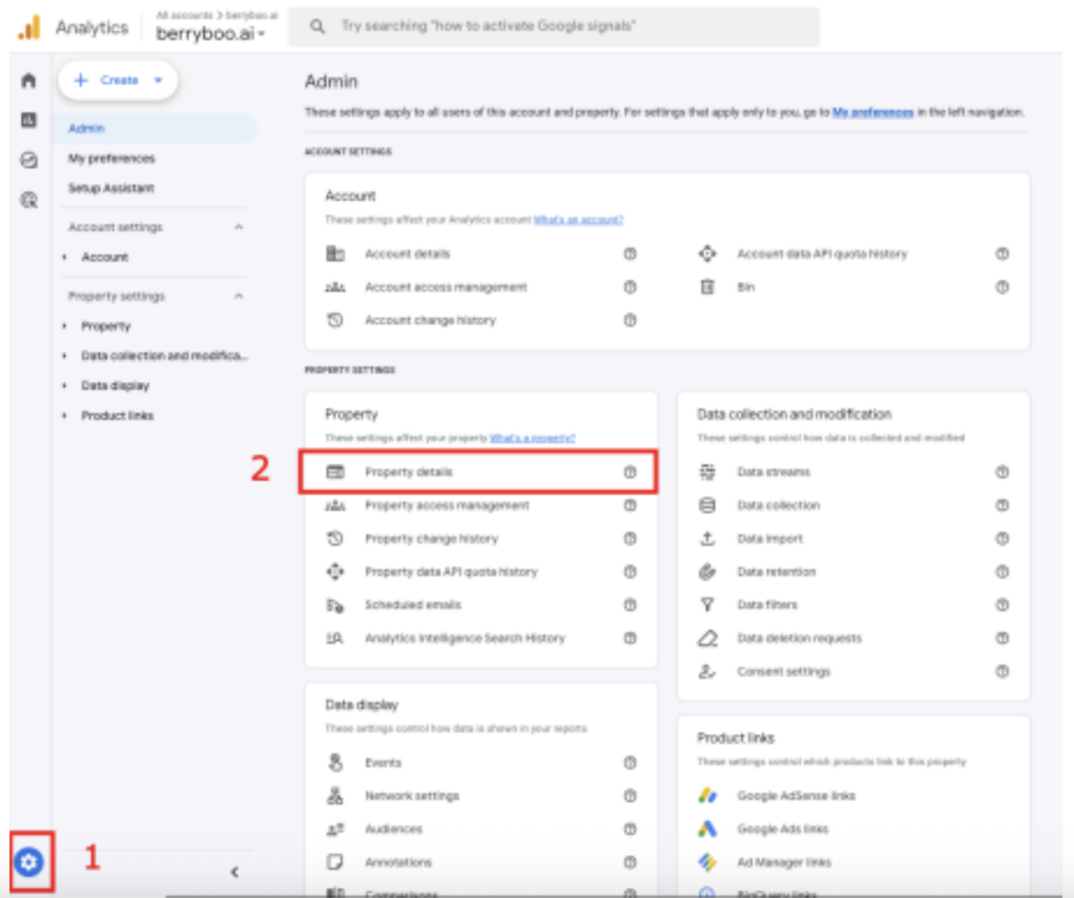Click the Home icon in left rail
Viewport: 1074px width, 898px height.
[29, 81]
